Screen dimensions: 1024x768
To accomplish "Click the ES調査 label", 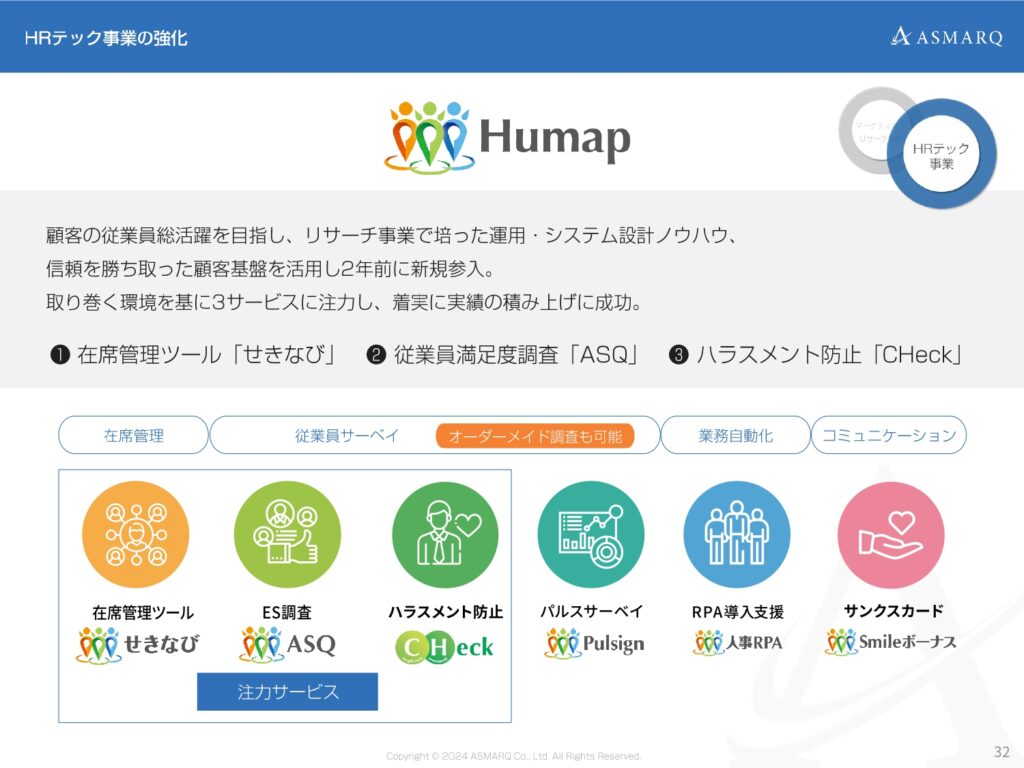I will [287, 613].
